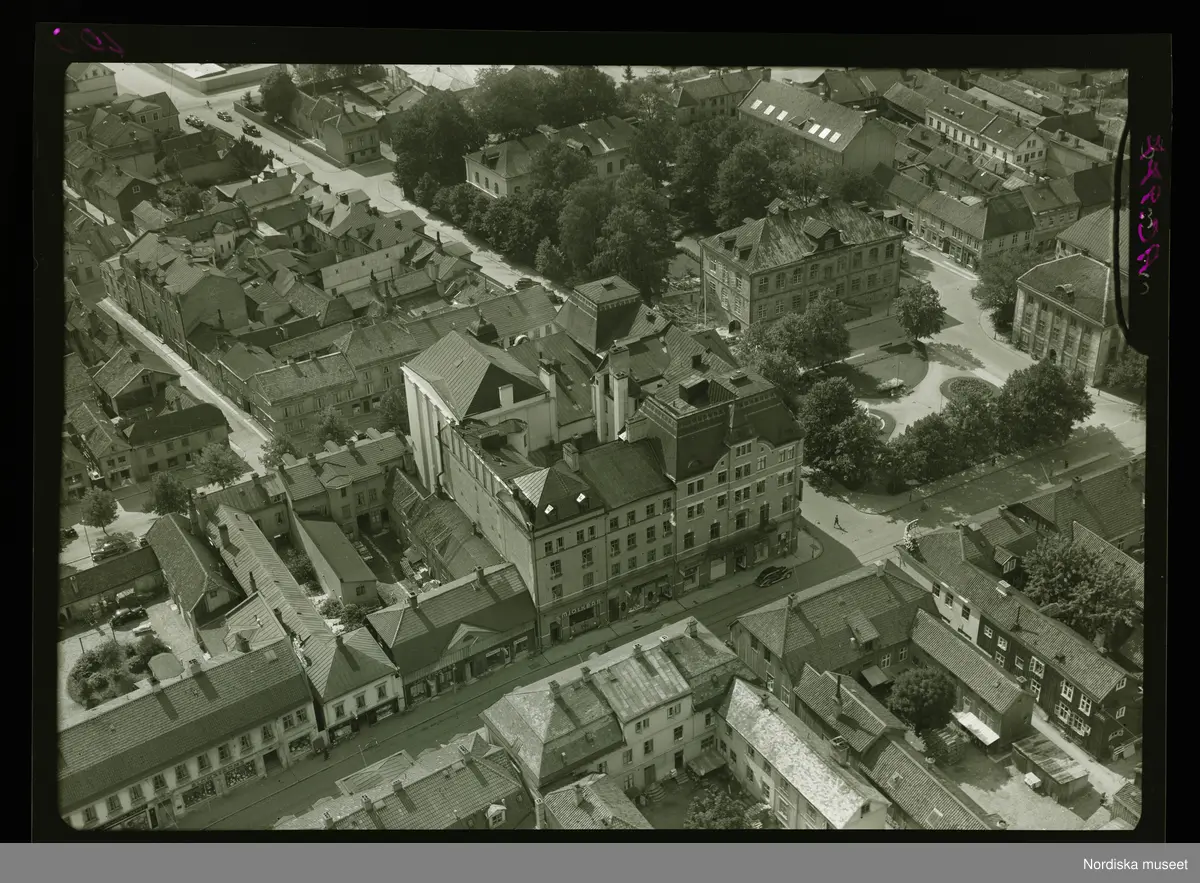This screenshot has height=883, width=1200.
Task: Click the dark hip-roofed tower near center
Action: click(600, 310)
